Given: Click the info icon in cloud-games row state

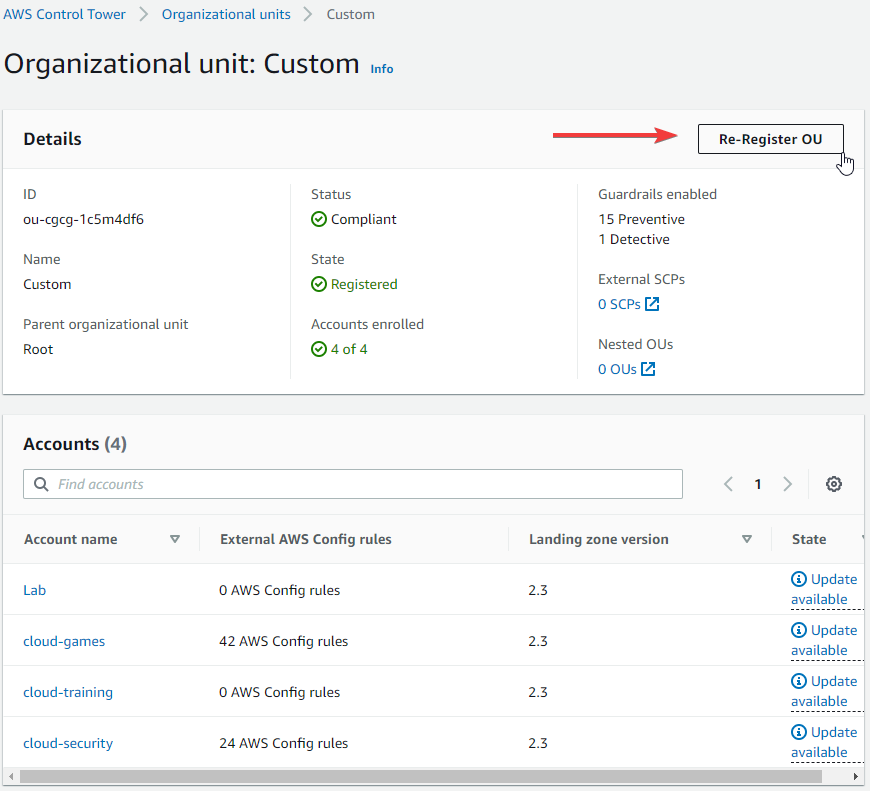Looking at the screenshot, I should point(798,630).
